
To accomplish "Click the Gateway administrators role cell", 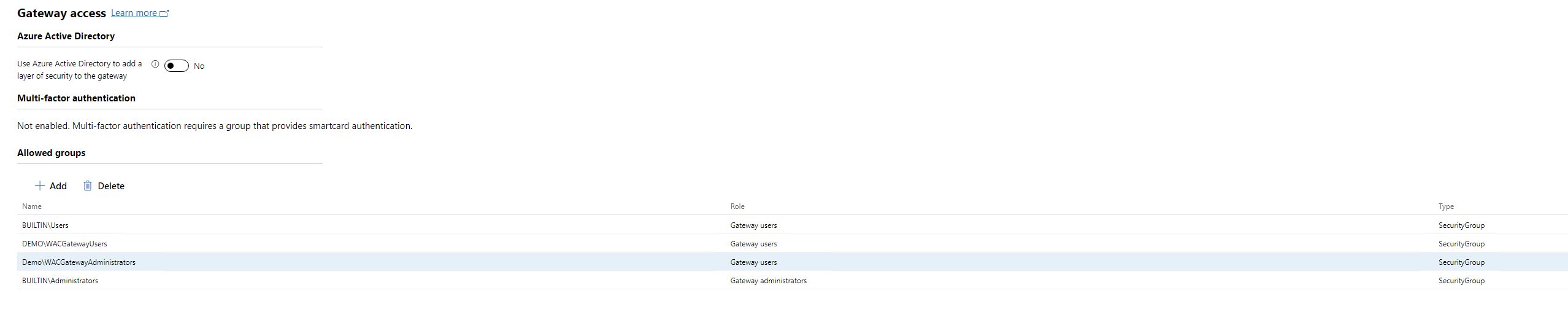I will click(x=768, y=281).
